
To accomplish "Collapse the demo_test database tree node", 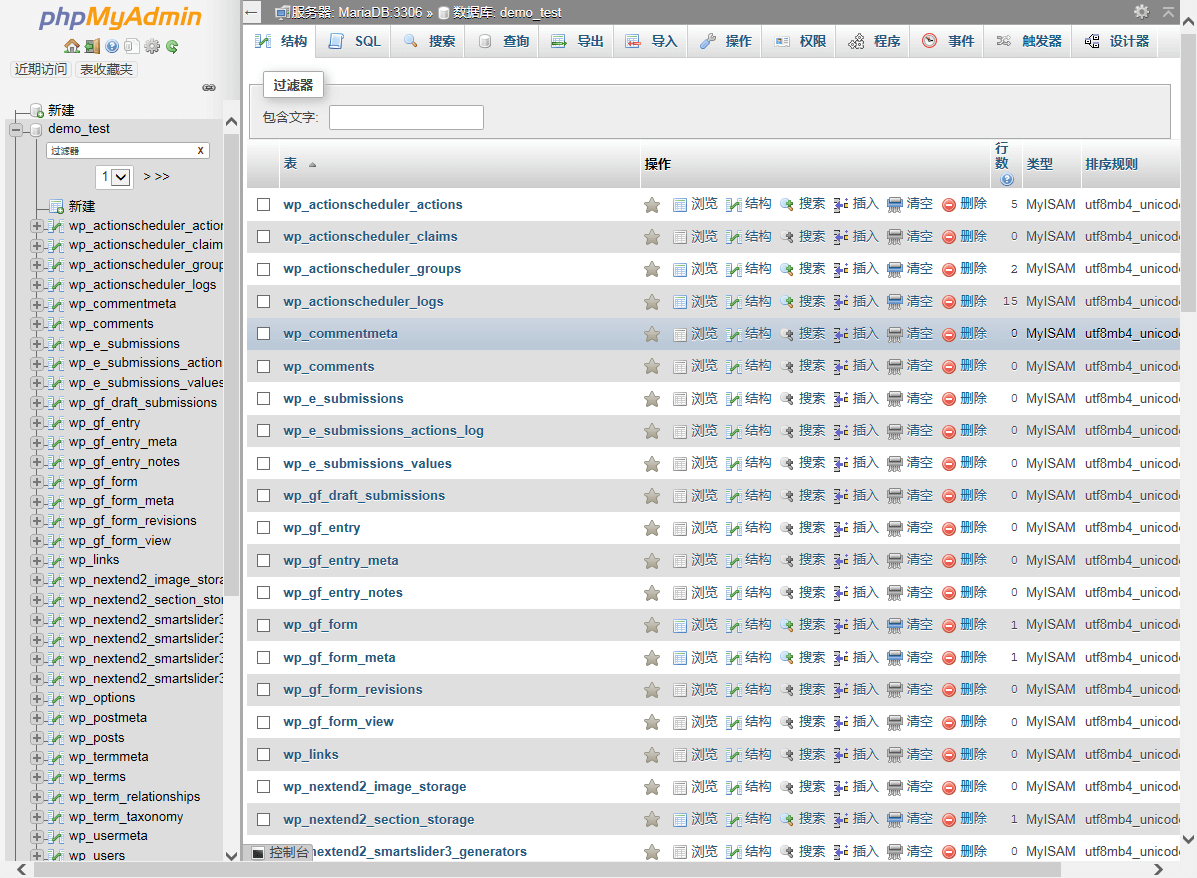I will (x=15, y=130).
